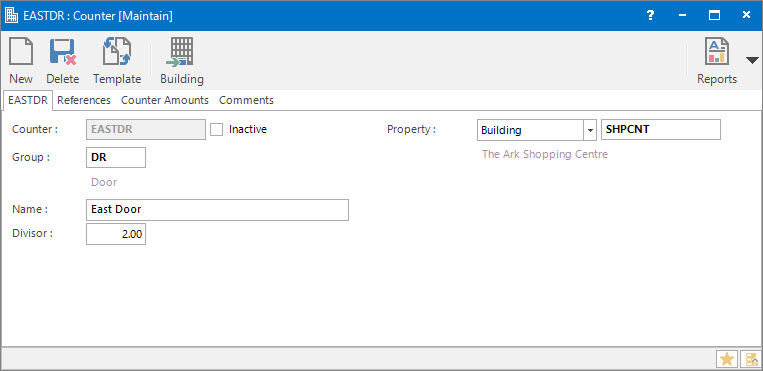This screenshot has height=371, width=763.
Task: Click the 'Name :' label
Action: pyautogui.click(x=30, y=209)
